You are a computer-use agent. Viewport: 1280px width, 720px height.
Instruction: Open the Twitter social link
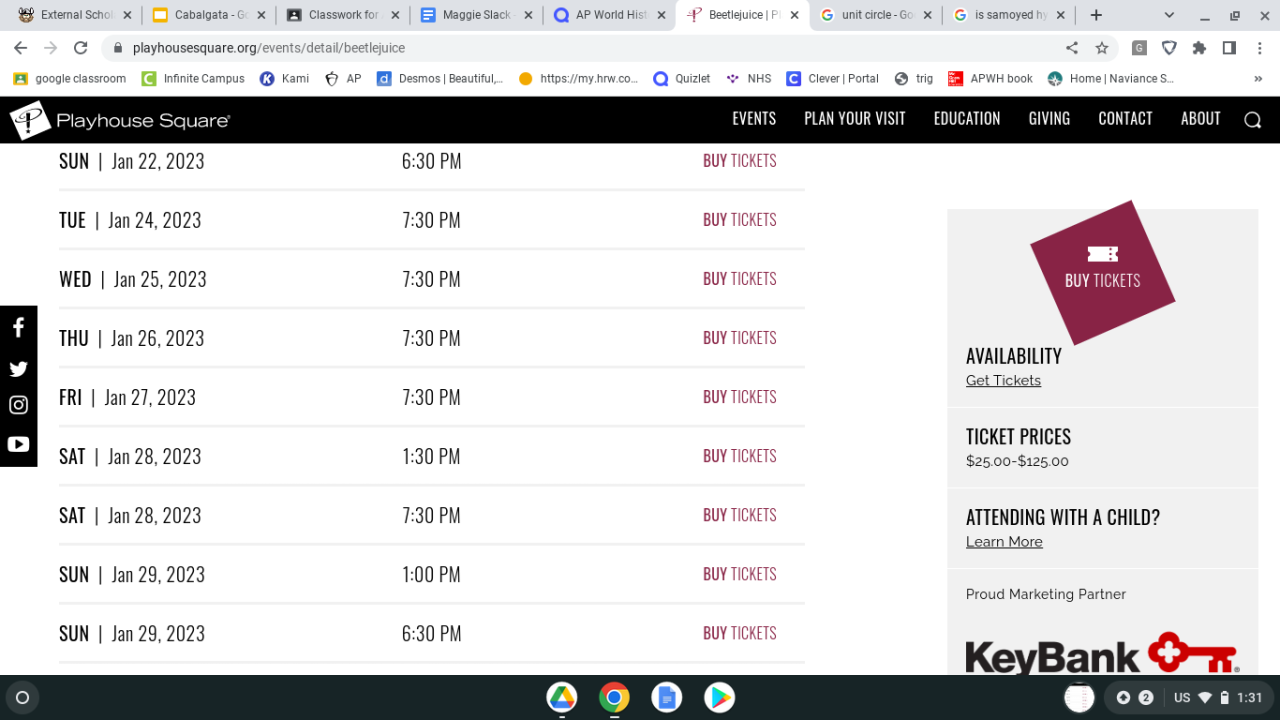point(18,369)
